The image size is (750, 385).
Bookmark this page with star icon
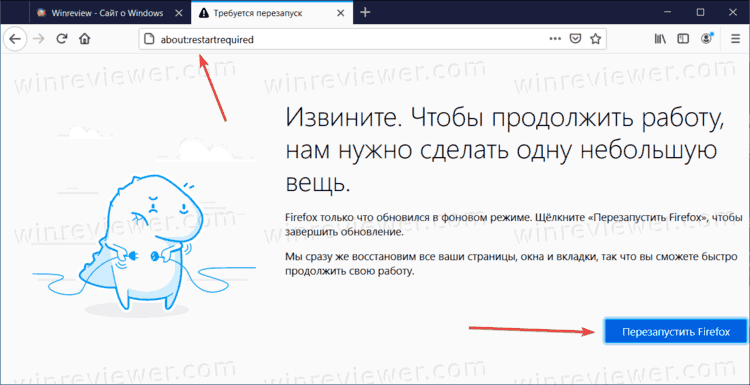(x=595, y=39)
